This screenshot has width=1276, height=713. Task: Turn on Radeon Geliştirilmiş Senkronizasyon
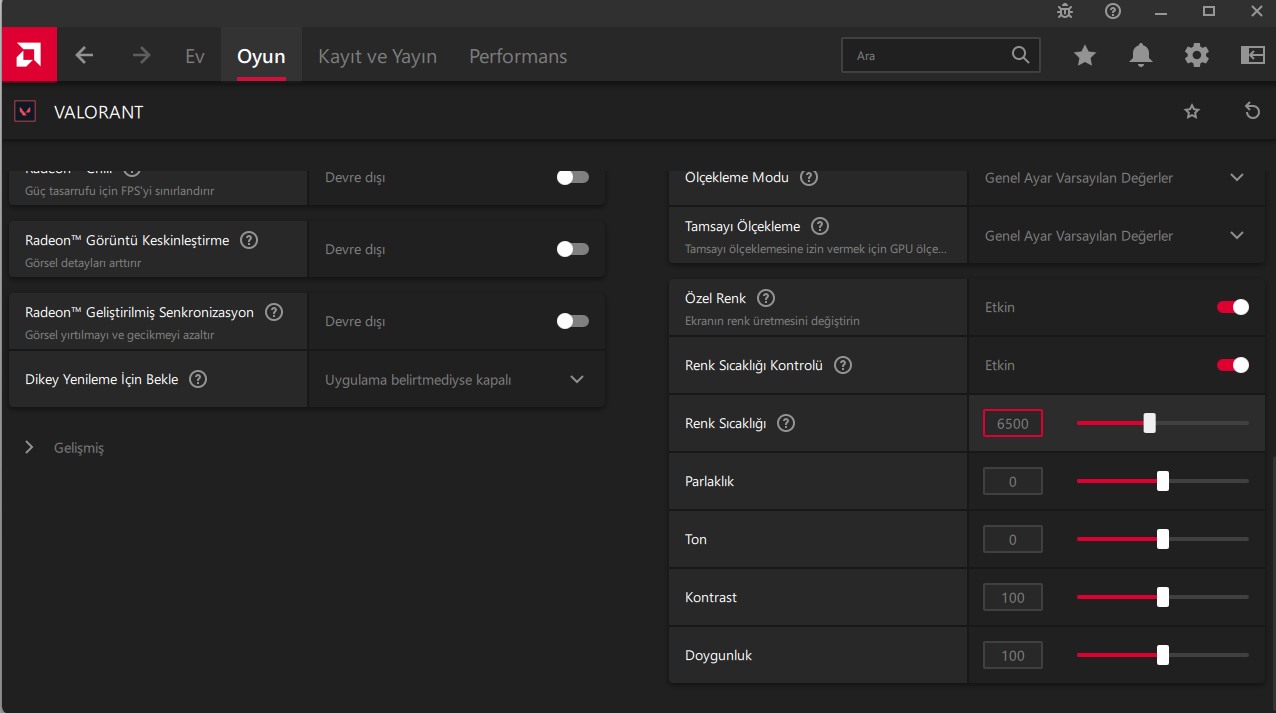click(572, 321)
